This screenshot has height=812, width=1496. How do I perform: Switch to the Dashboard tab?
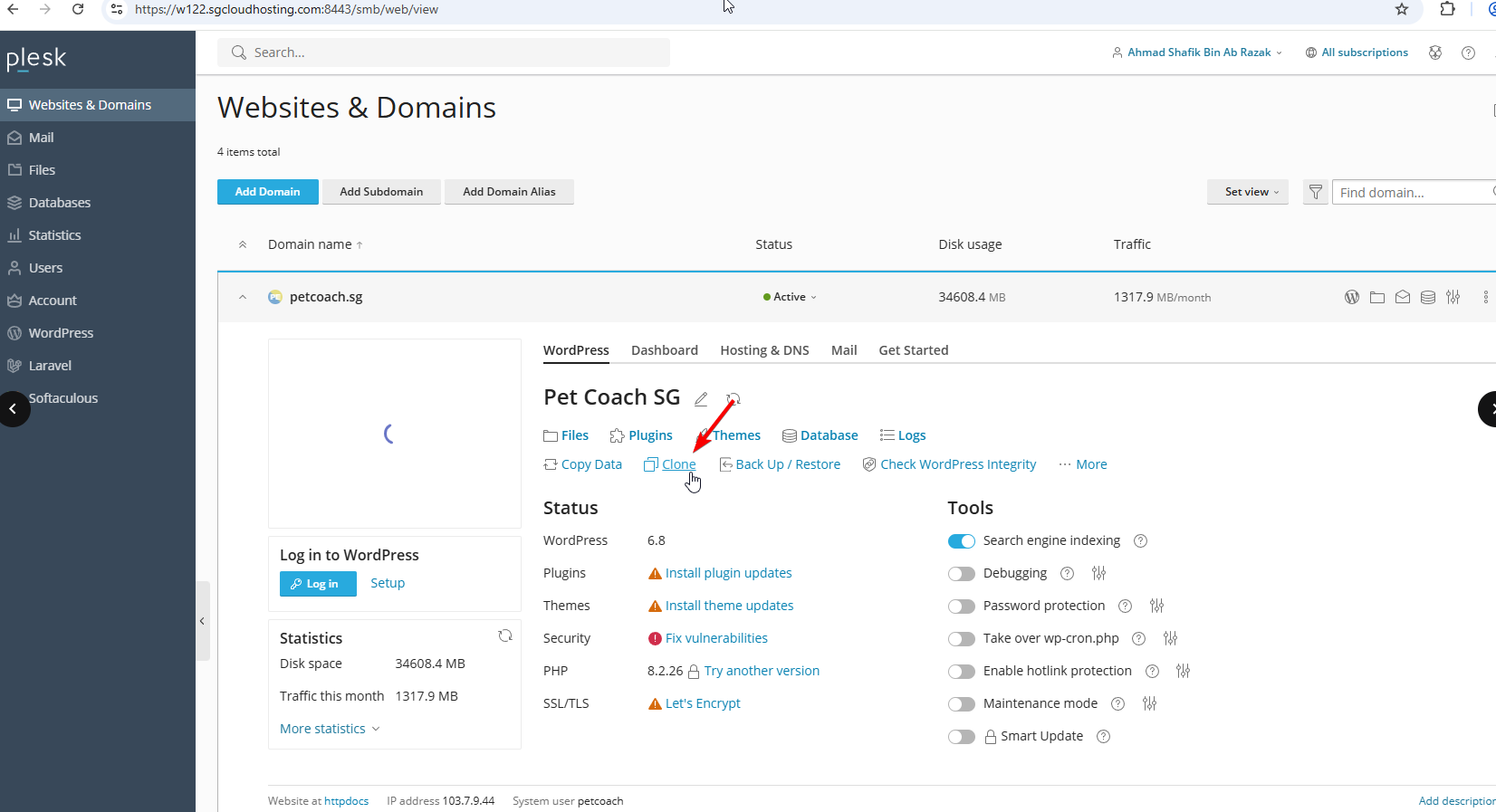(x=665, y=350)
